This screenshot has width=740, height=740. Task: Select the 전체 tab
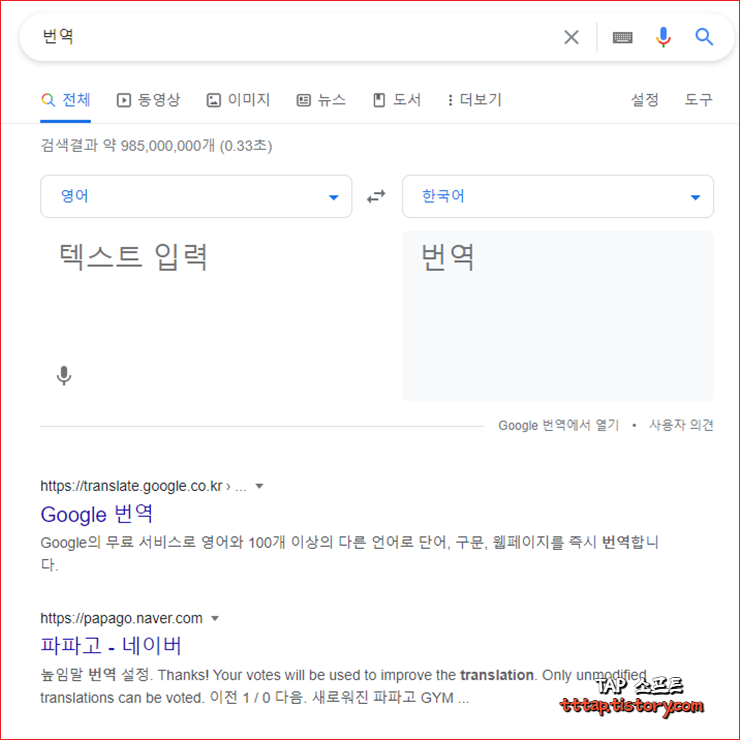coord(66,100)
